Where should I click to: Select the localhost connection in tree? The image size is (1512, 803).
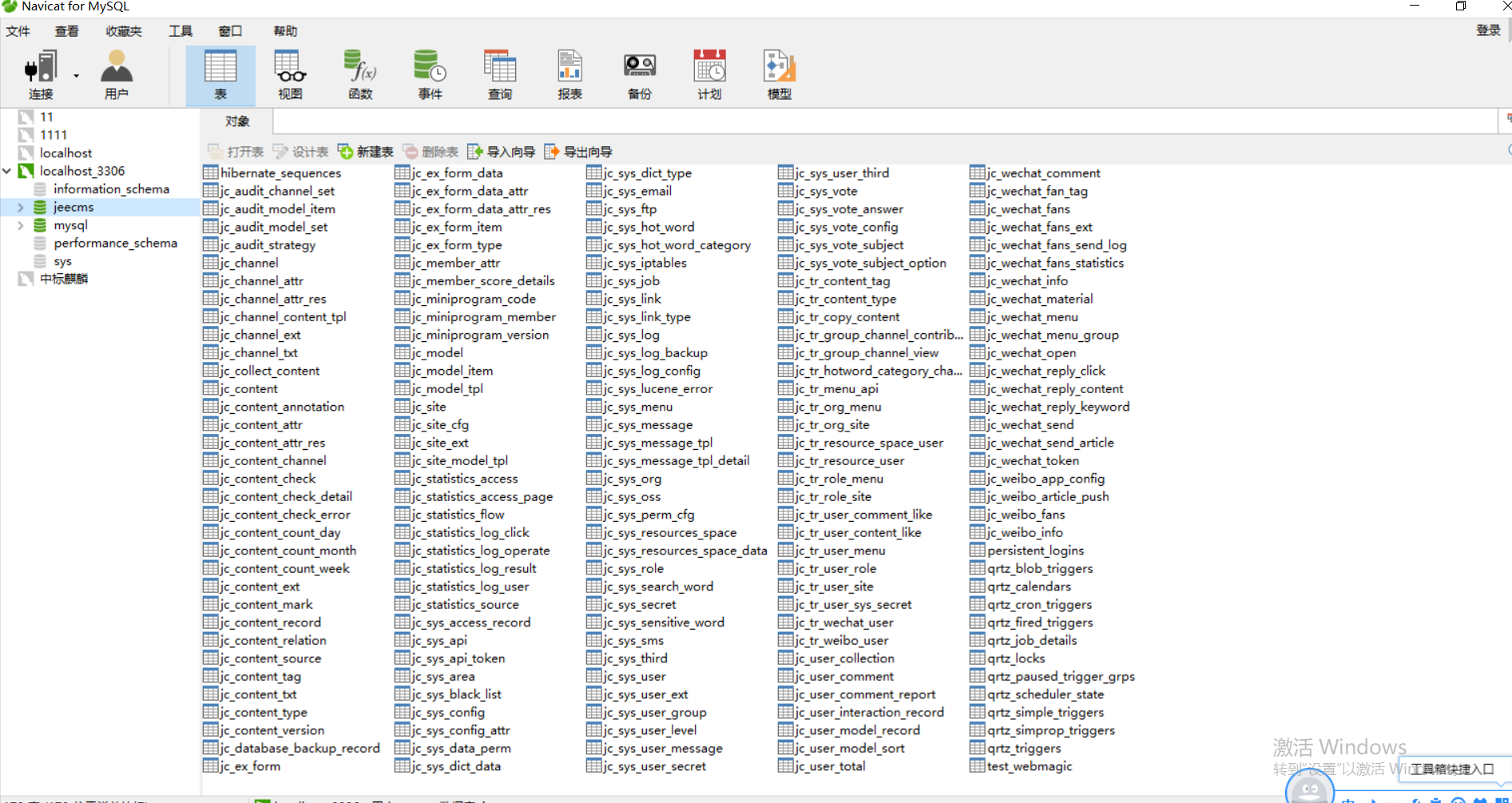(65, 153)
